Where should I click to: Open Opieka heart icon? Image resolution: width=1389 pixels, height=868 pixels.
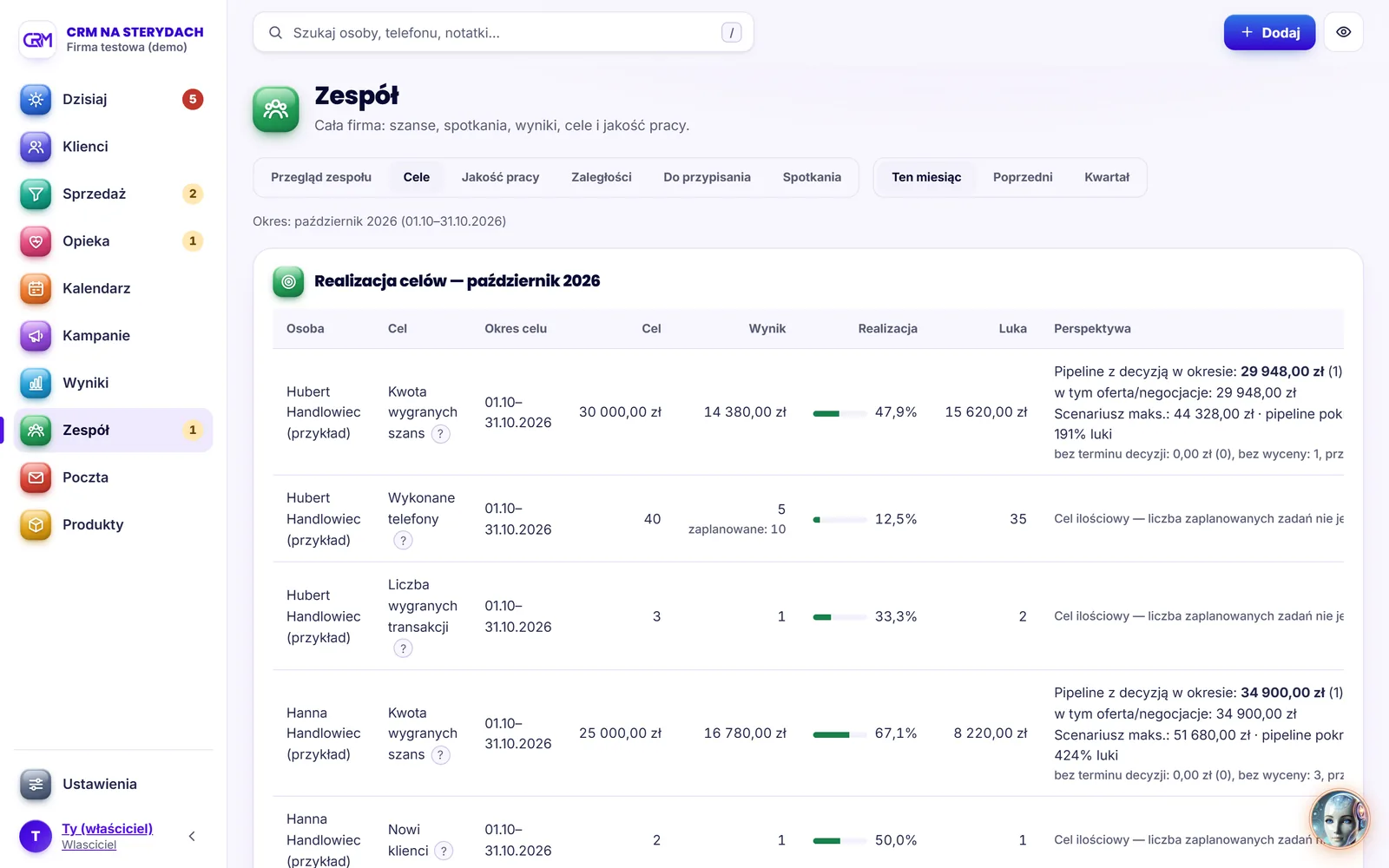point(36,241)
